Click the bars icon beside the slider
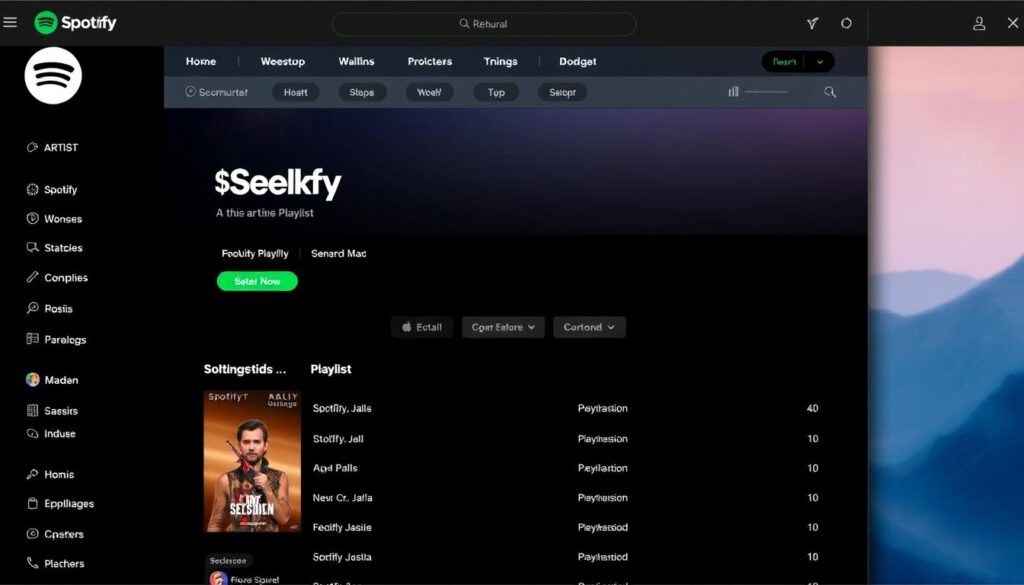The height and width of the screenshot is (585, 1024). [733, 91]
